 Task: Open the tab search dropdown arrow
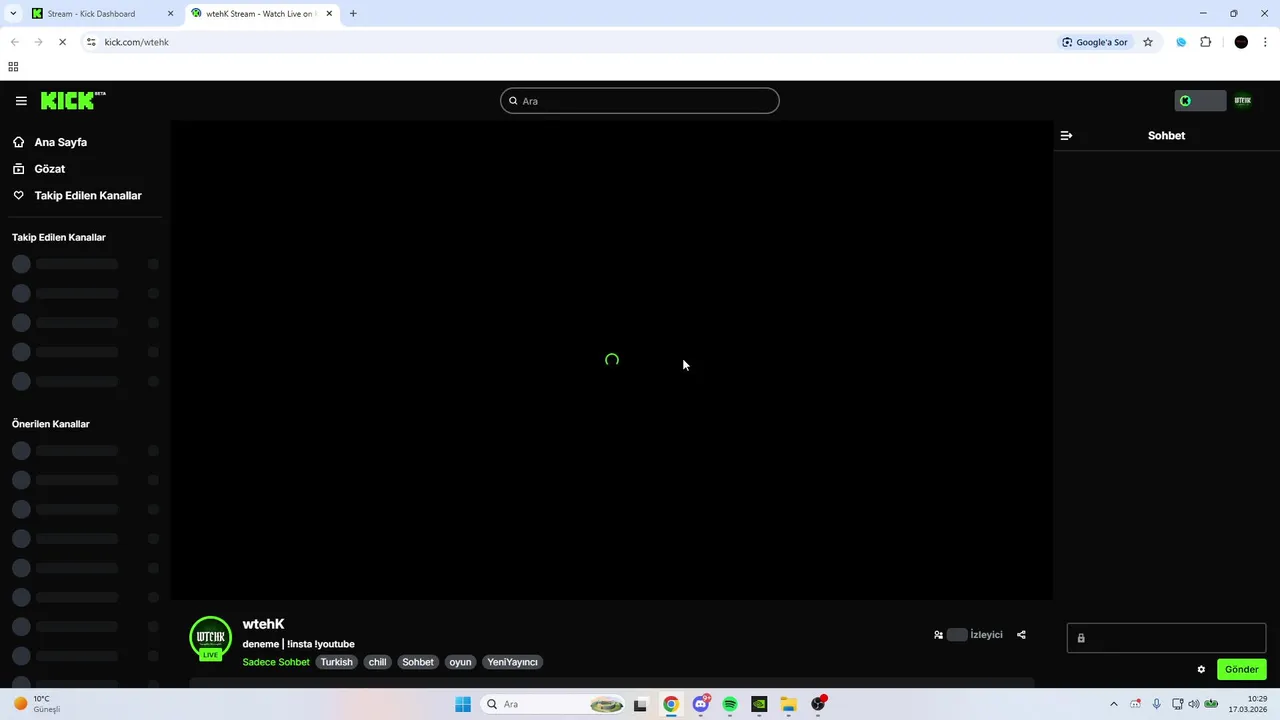coord(12,14)
